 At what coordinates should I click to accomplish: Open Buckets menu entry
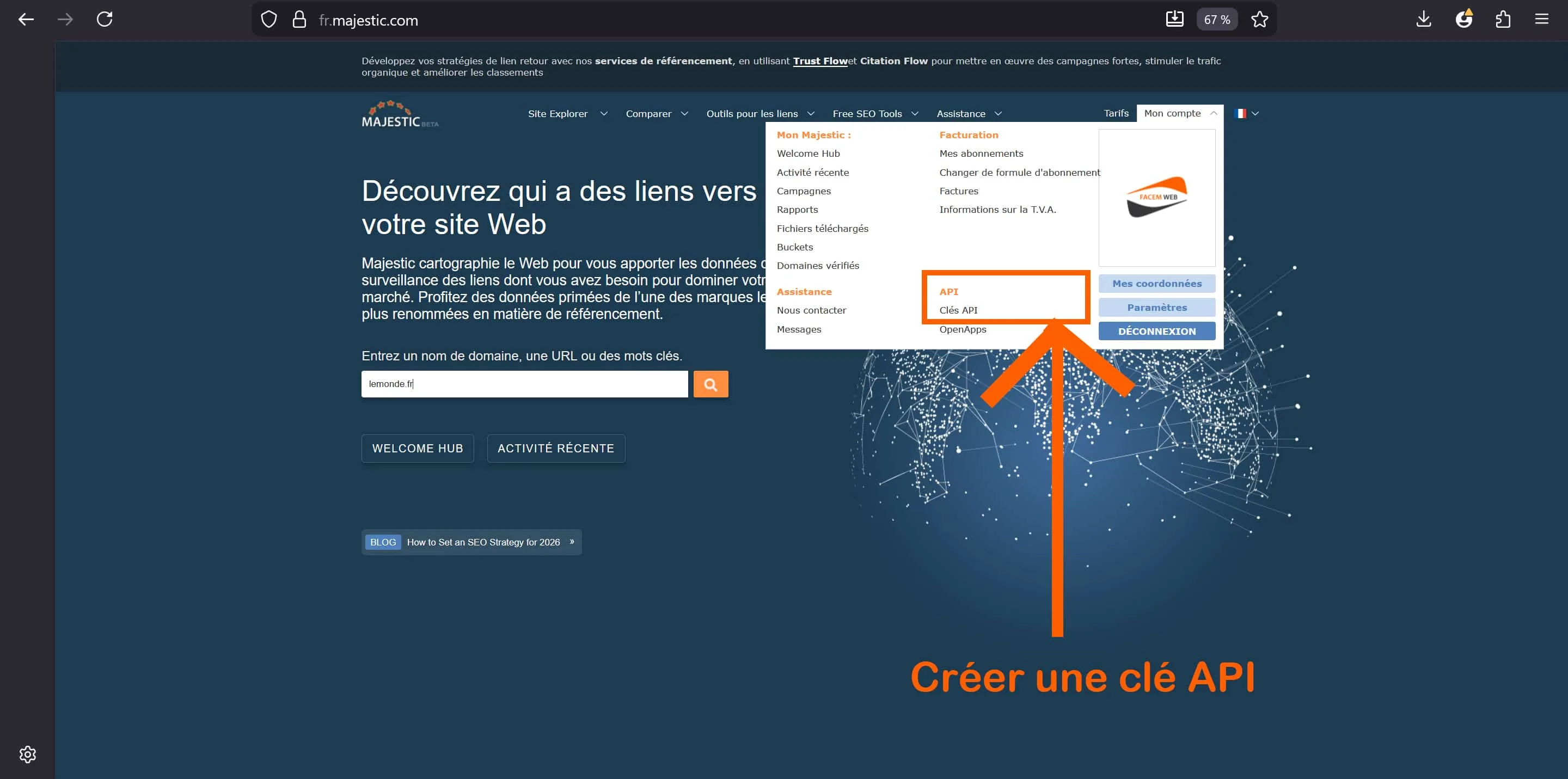pos(794,247)
